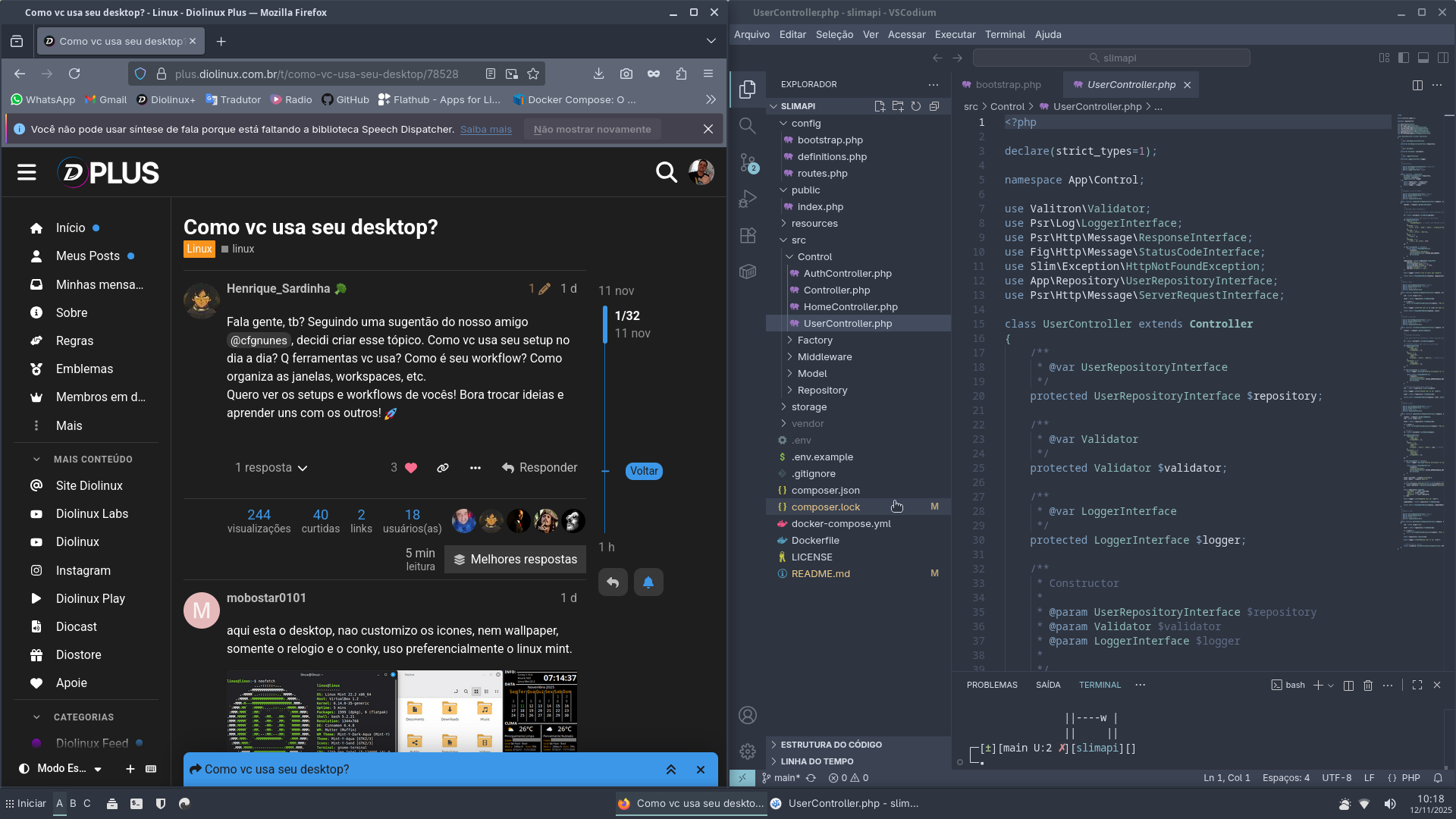Click the Responder button on first post
The width and height of the screenshot is (1456, 819).
[539, 468]
